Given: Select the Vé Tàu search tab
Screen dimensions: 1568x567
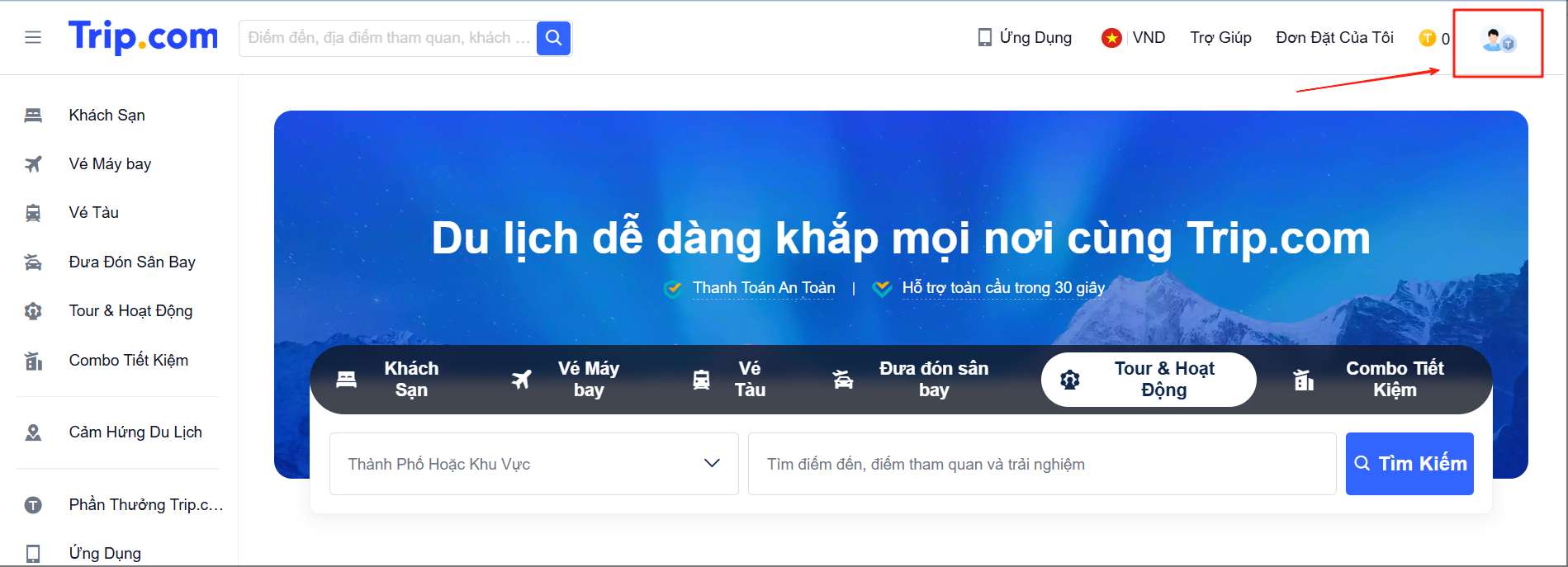Looking at the screenshot, I should [x=730, y=380].
